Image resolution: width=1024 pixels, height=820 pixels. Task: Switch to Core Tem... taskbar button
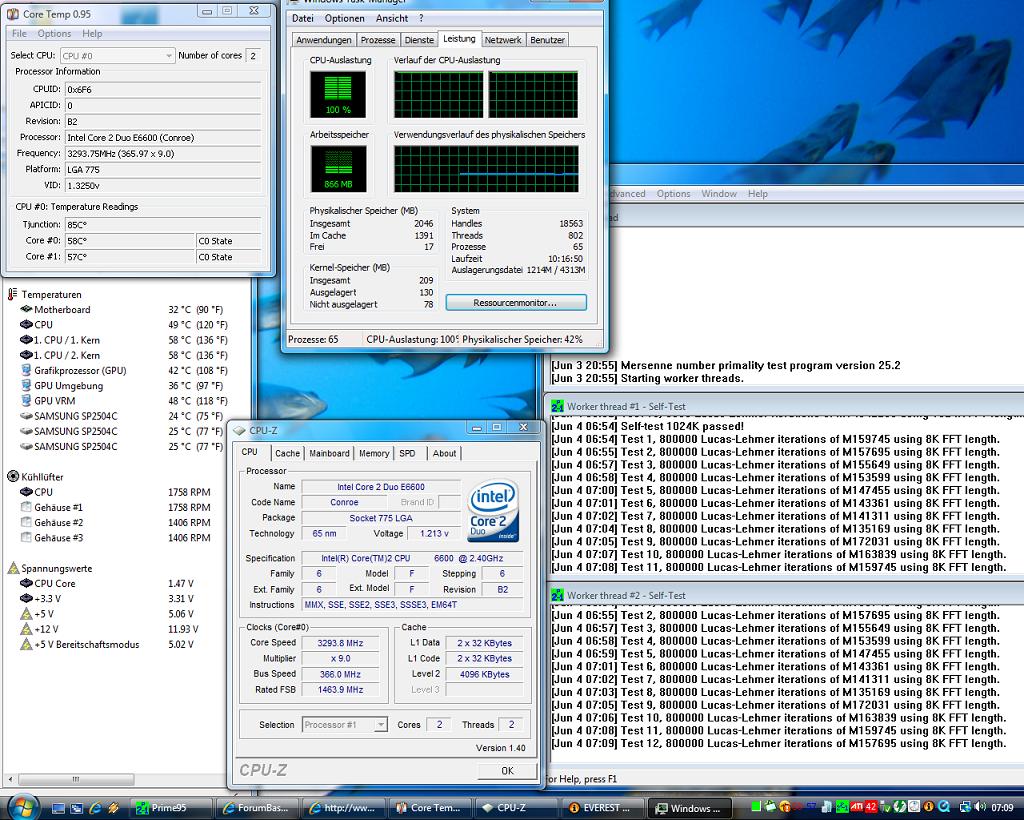429,808
